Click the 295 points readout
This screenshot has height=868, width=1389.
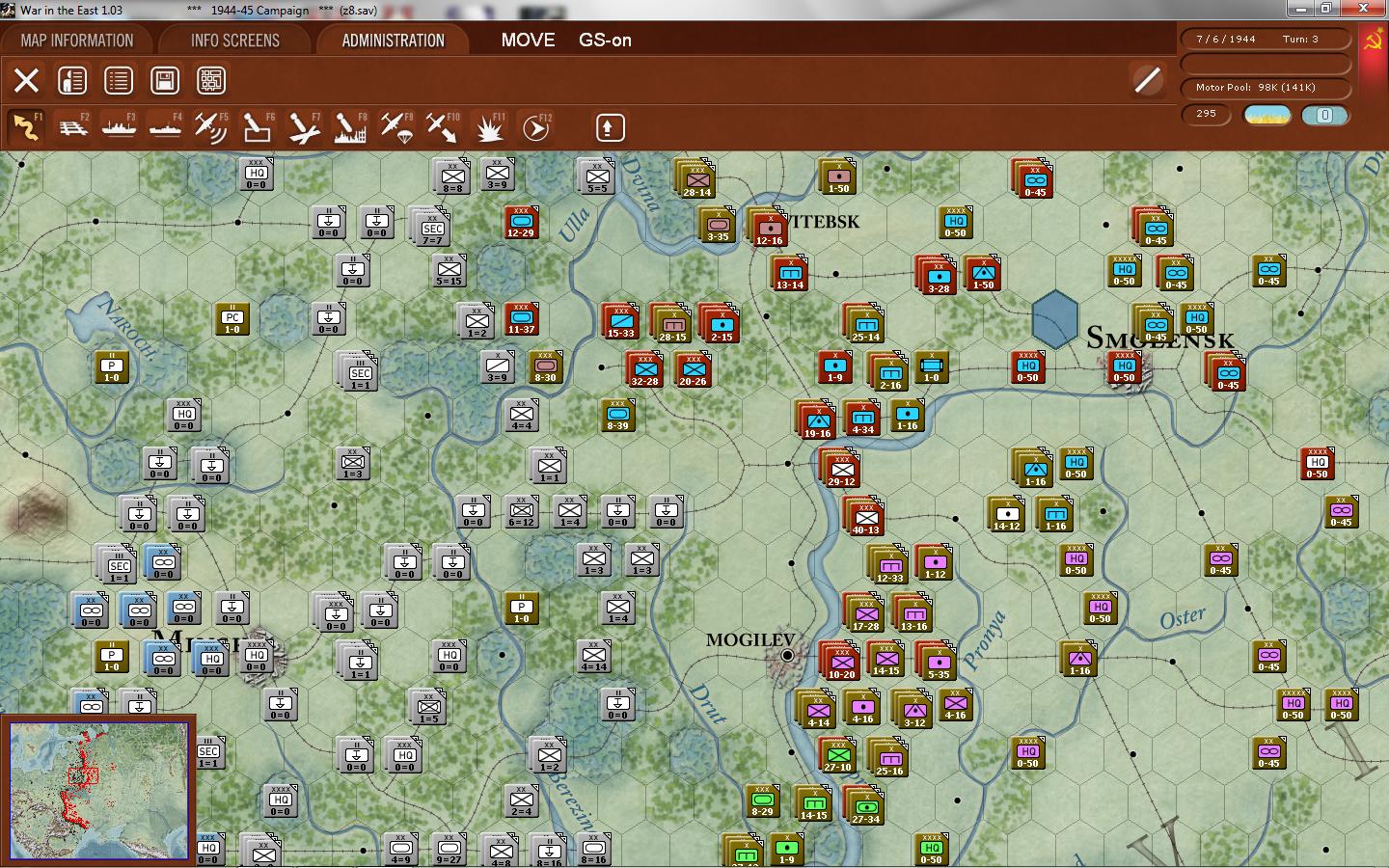click(x=1207, y=114)
